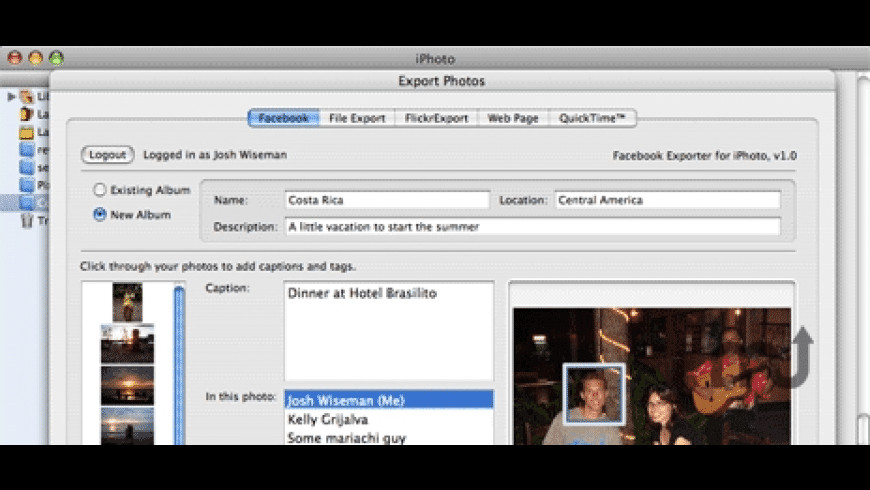Expand the Library disclosure triangle in the iPhoto sidebar
Screen dimensions: 870x490
(11, 97)
